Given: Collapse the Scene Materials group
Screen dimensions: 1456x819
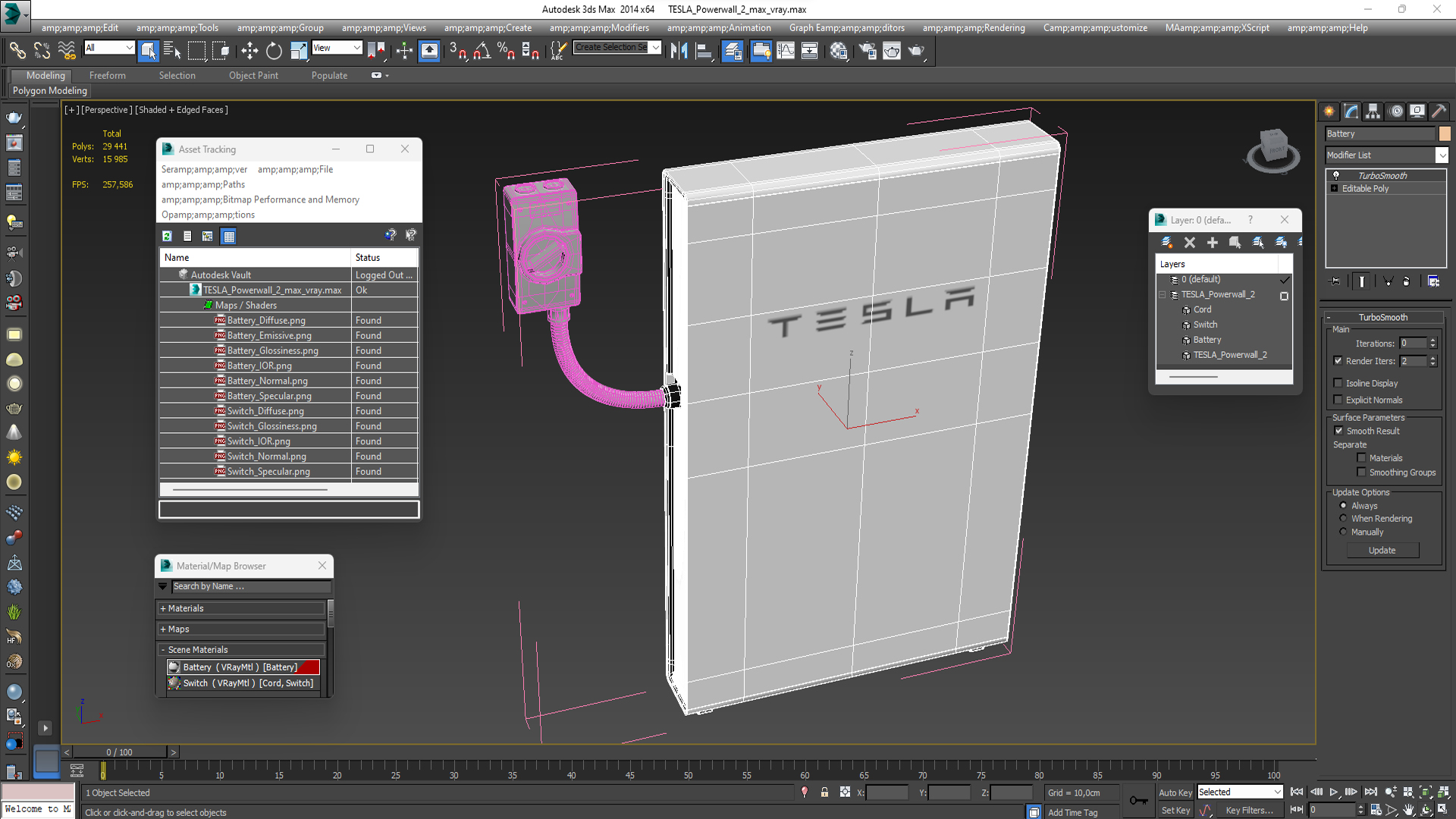Looking at the screenshot, I should pyautogui.click(x=162, y=650).
